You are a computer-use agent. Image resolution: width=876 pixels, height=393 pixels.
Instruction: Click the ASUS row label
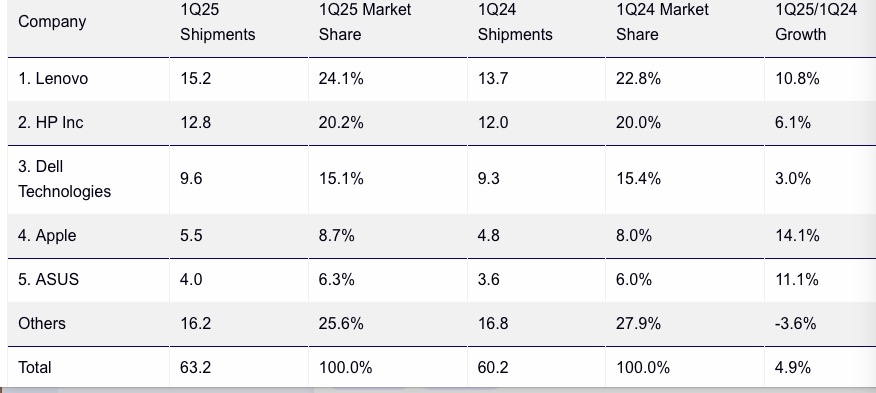(48, 279)
